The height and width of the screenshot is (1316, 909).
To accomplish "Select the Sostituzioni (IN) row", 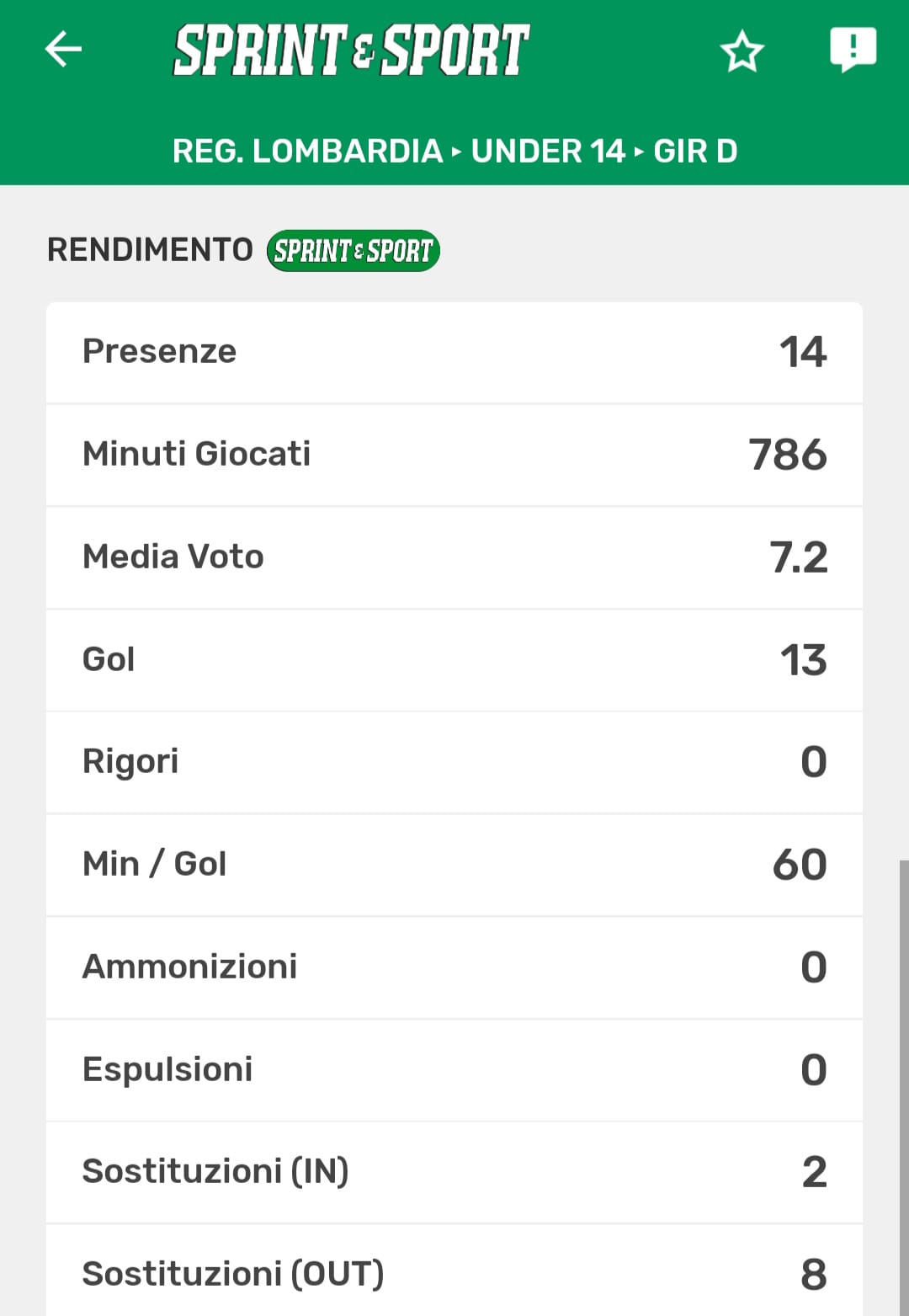I will click(454, 1172).
